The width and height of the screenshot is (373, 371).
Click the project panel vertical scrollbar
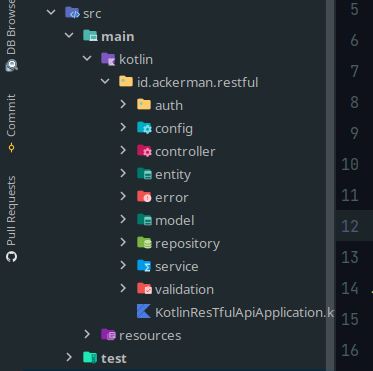(x=330, y=185)
